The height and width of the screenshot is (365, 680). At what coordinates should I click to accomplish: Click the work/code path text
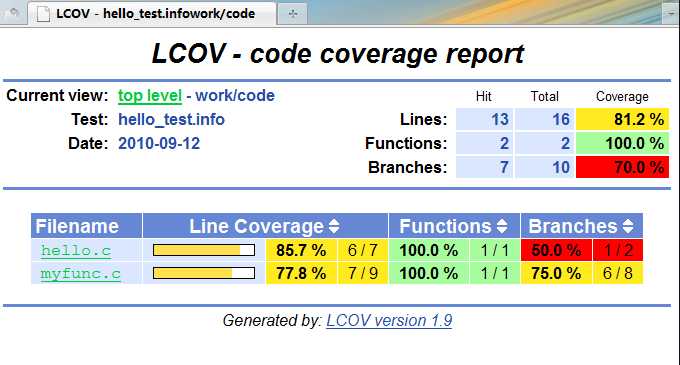coord(235,96)
